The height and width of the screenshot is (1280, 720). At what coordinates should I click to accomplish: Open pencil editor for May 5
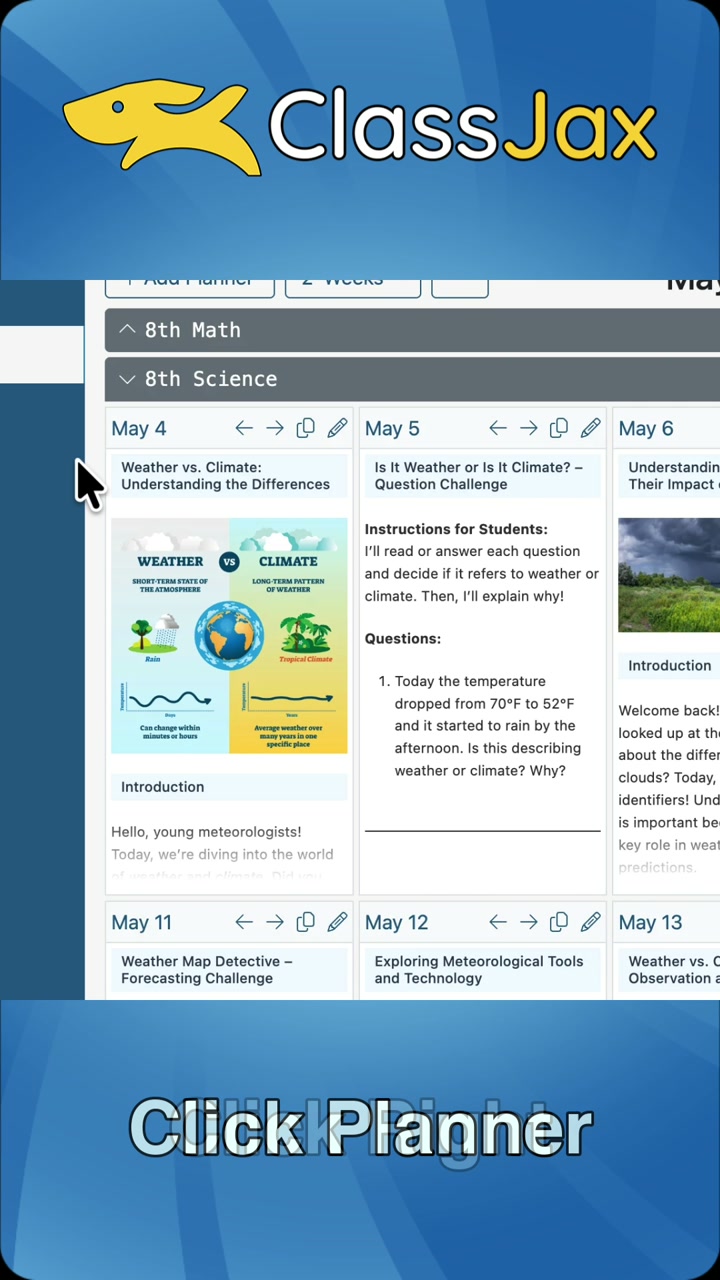click(x=591, y=428)
